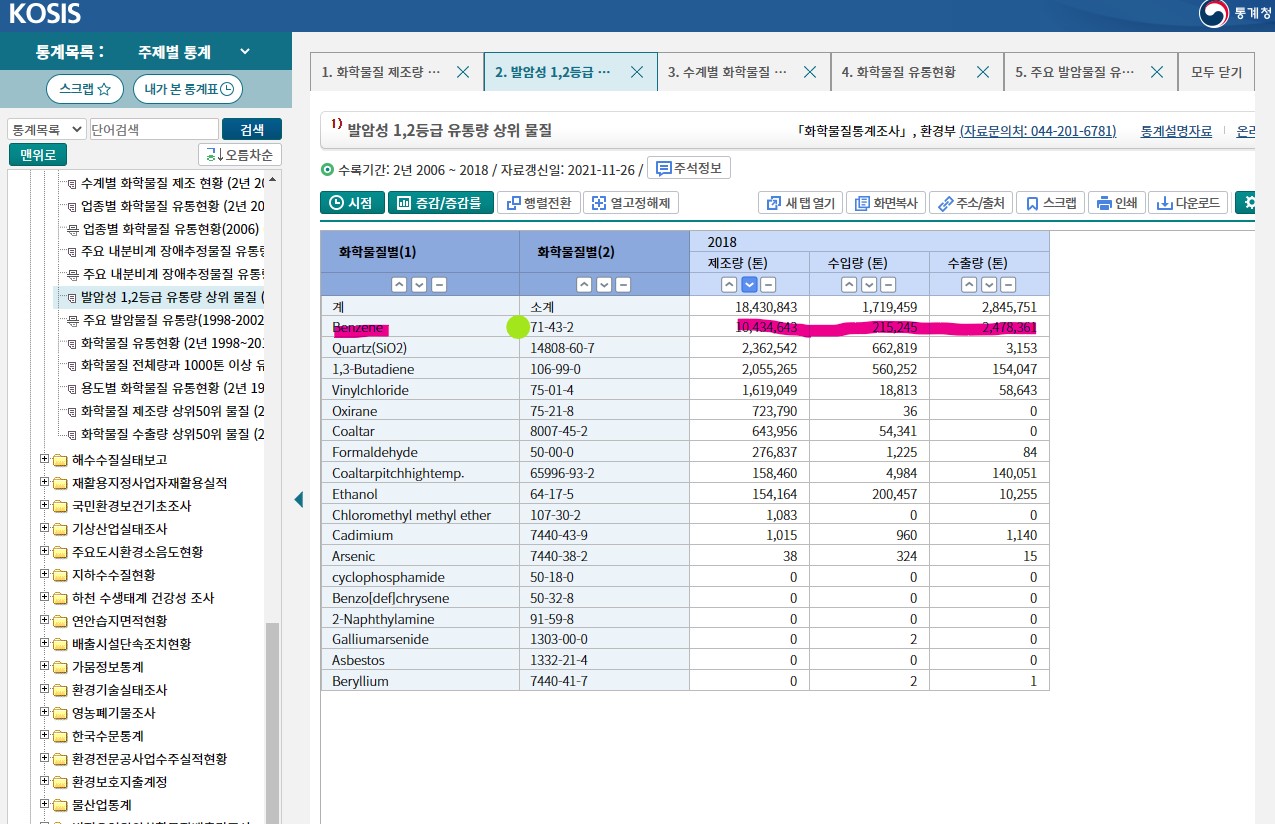Close the '4. 화학물질 유통현황' tab

coord(983,72)
